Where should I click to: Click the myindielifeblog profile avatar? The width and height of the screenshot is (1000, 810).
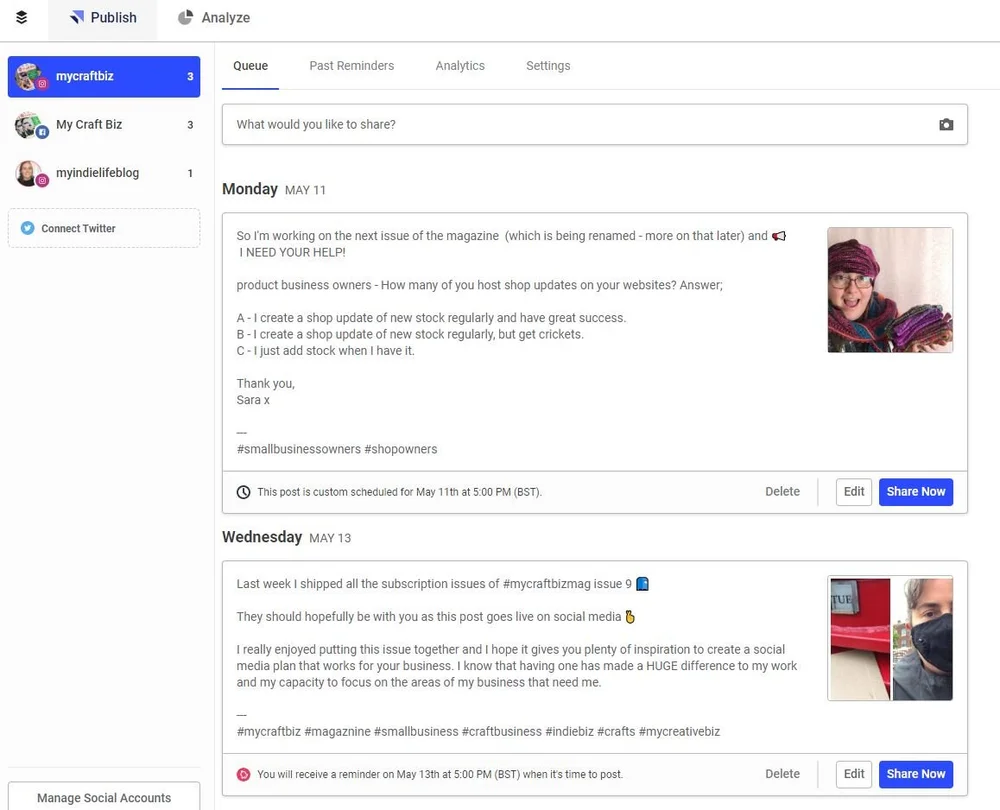[x=29, y=173]
